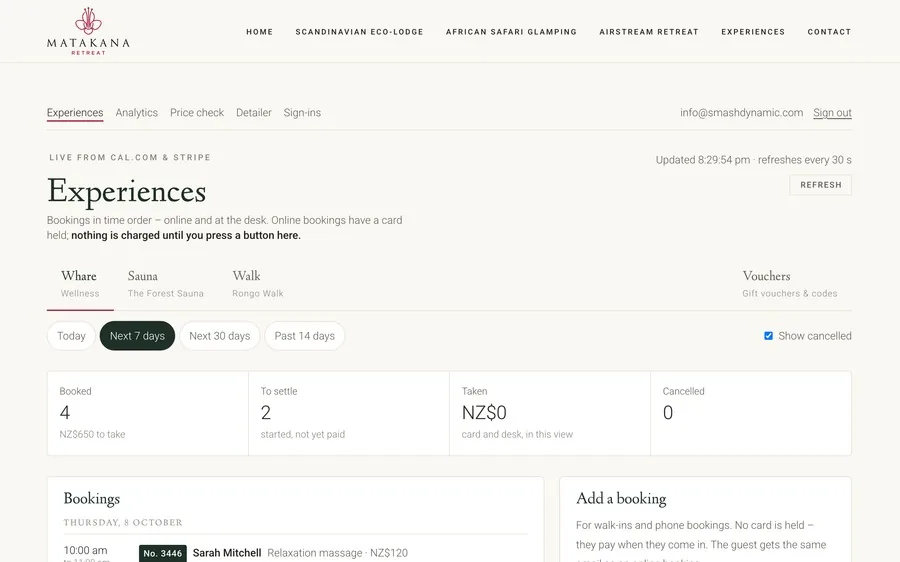The width and height of the screenshot is (900, 562).
Task: Open the Experiences nav link in header
Action: coord(753,32)
